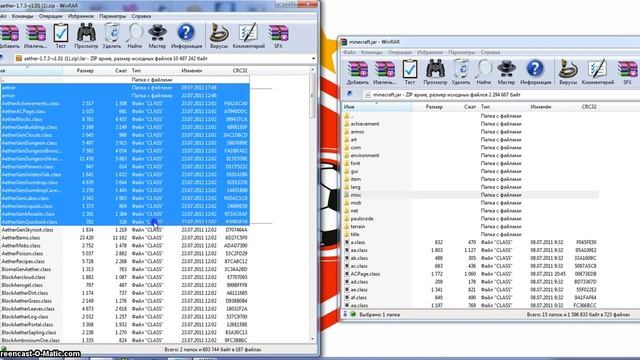640x360 pixels.
Task: Open Просмотр binoculars in minecraft.jar window
Action: (x=435, y=72)
